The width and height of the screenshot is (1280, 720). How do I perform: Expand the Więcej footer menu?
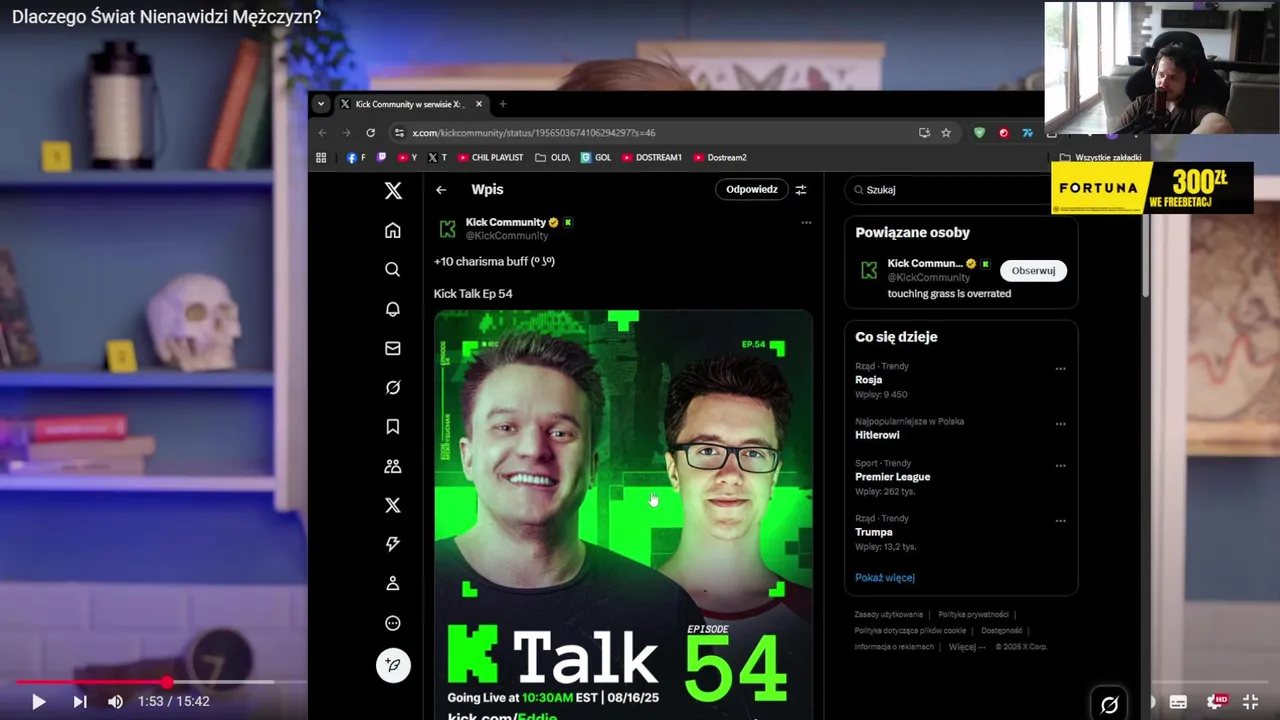(x=967, y=647)
